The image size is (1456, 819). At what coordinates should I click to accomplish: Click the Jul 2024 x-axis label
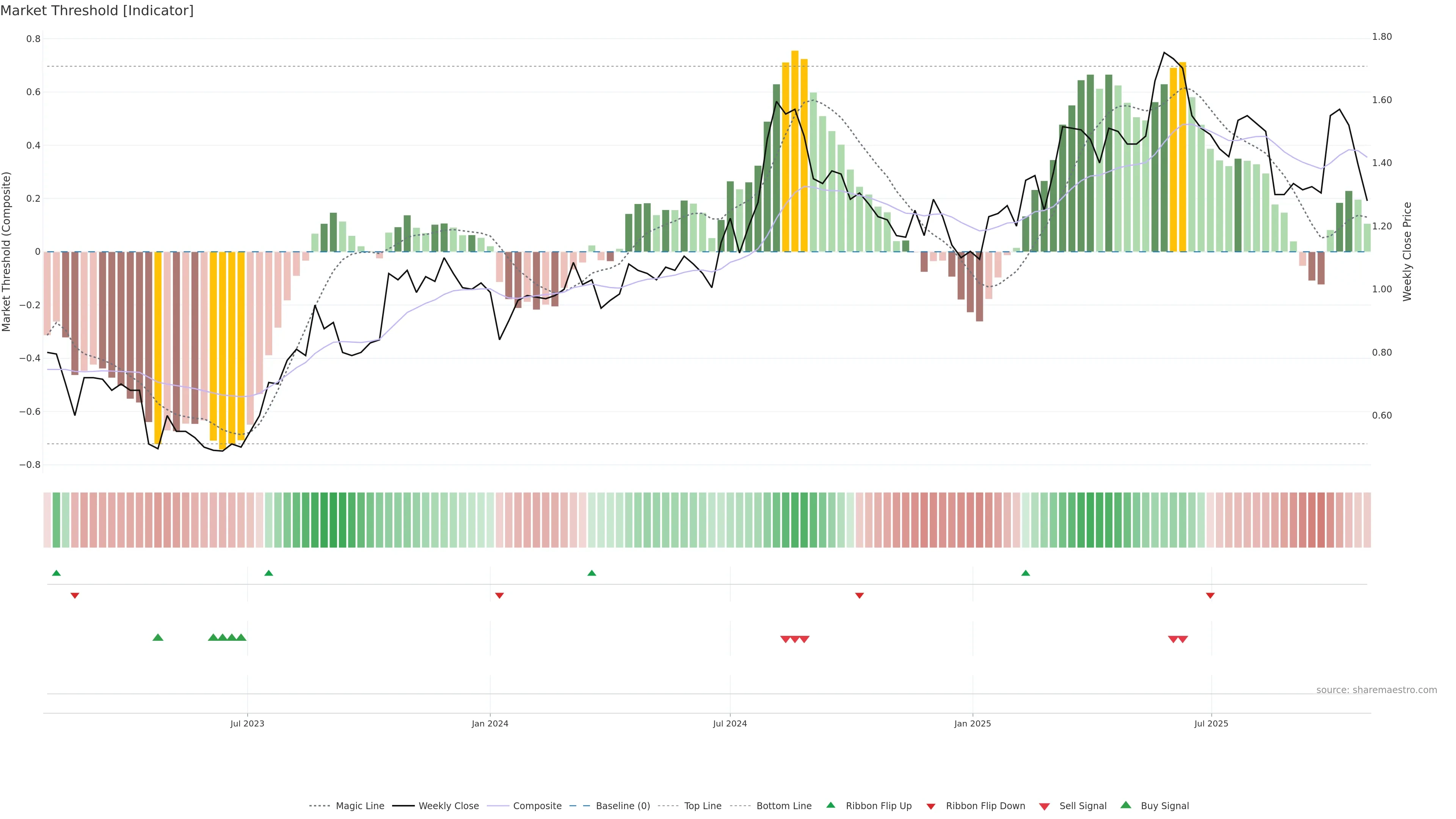pyautogui.click(x=730, y=723)
